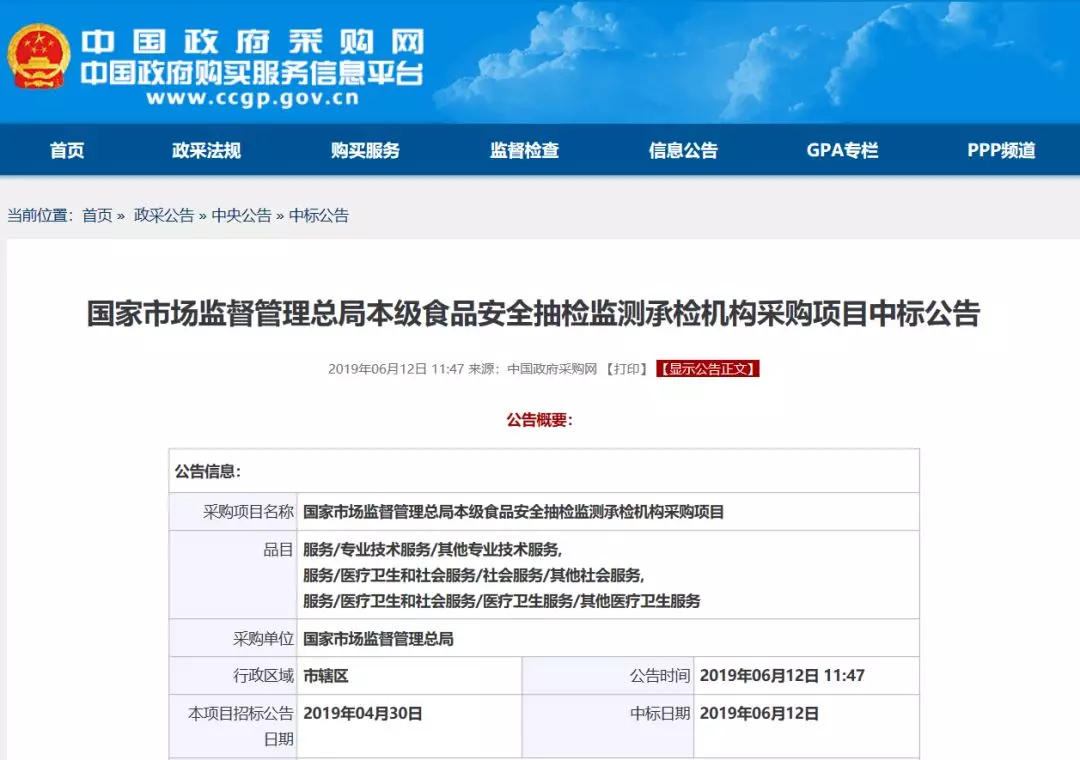
Task: Click the national emblem logo
Action: (39, 57)
